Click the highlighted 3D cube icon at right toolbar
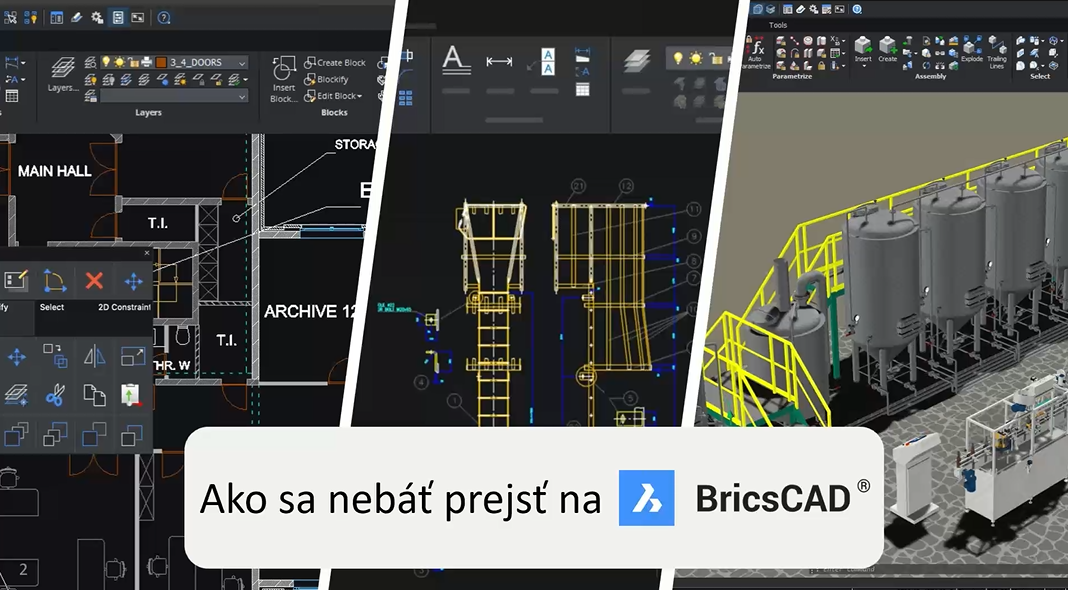Viewport: 1068px width, 590px height. (757, 9)
